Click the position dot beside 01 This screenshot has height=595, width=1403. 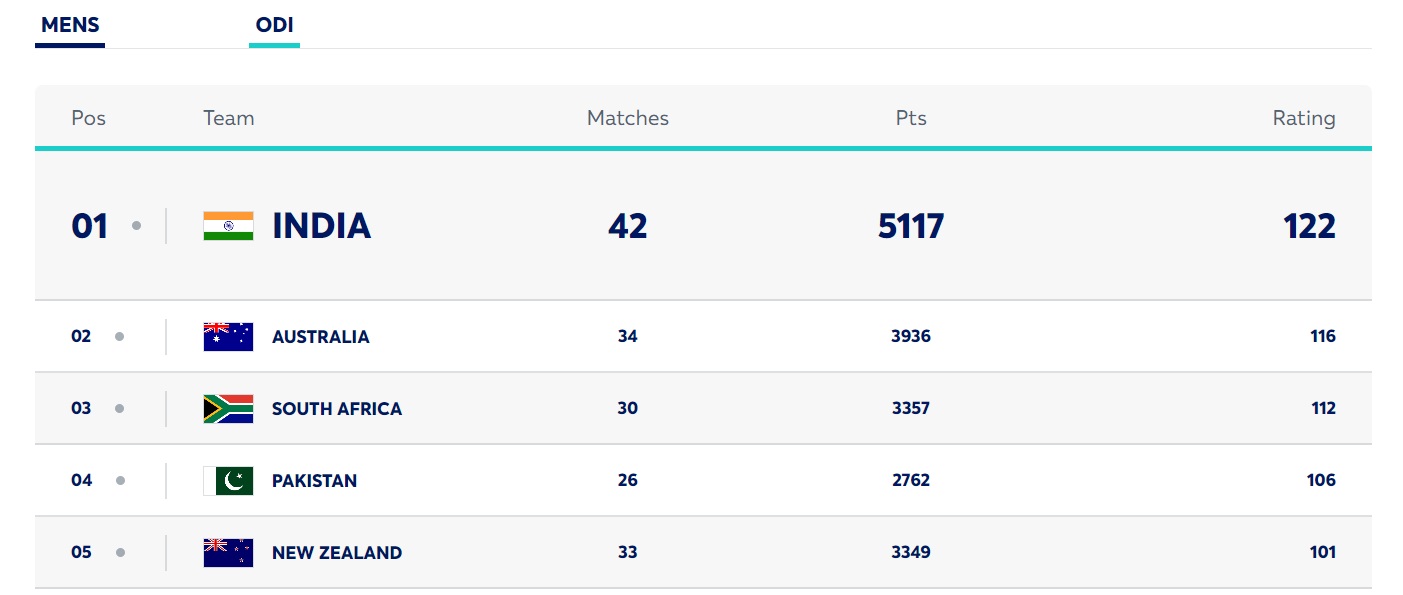pos(136,226)
